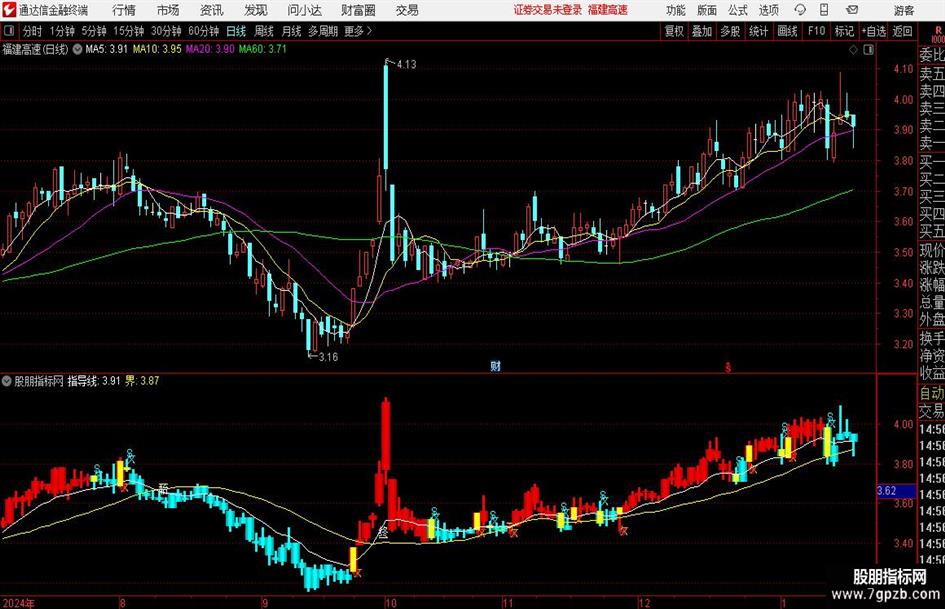This screenshot has width=945, height=609.
Task: Open the mobile phone icon
Action: click(x=824, y=10)
